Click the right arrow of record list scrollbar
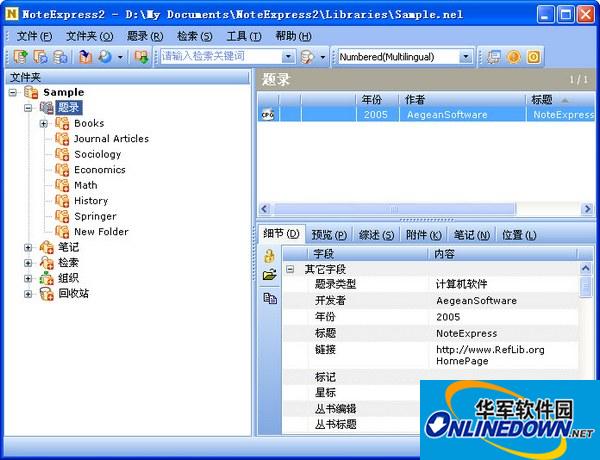Screen dimensions: 600x460 [587, 209]
